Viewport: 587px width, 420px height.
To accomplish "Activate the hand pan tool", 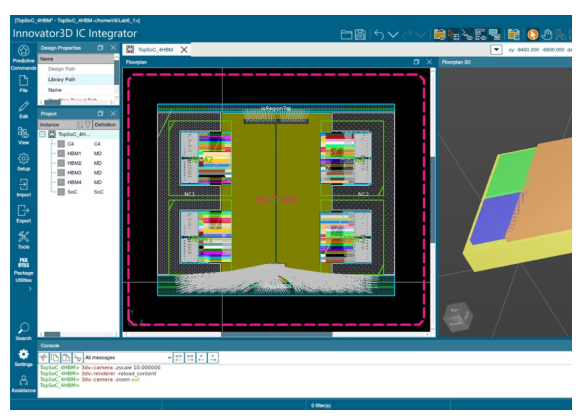I will point(546,35).
